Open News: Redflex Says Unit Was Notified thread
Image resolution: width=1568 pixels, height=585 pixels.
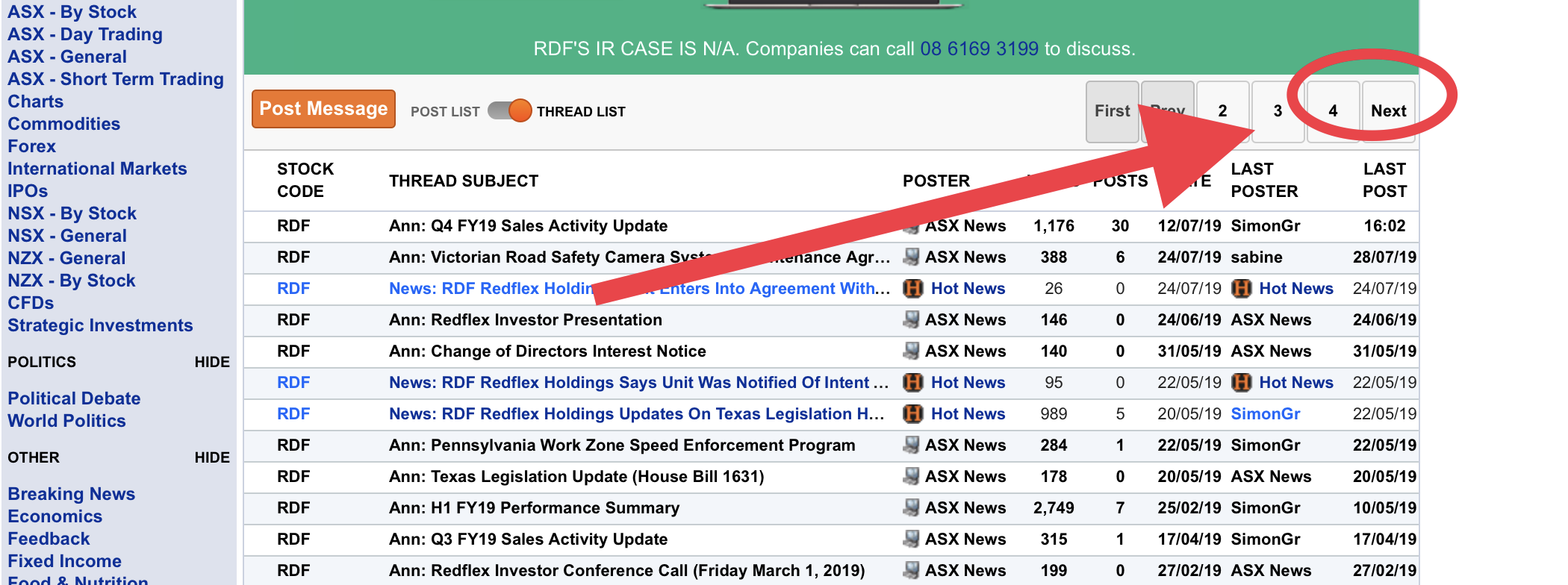point(638,383)
